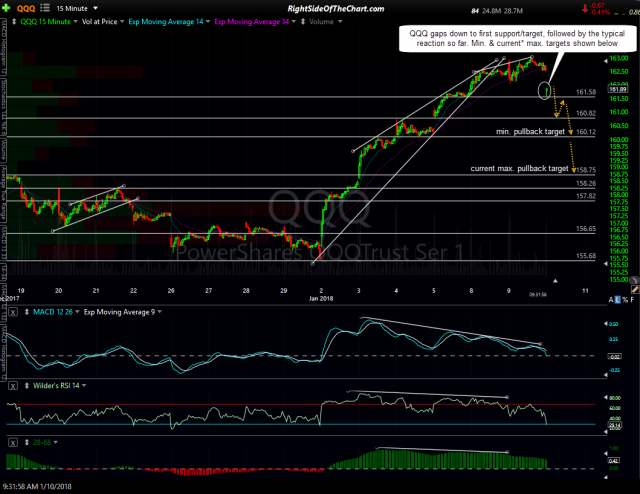The height and width of the screenshot is (494, 640).
Task: Toggle logarithmic scaling with the L button
Action: [x=618, y=300]
